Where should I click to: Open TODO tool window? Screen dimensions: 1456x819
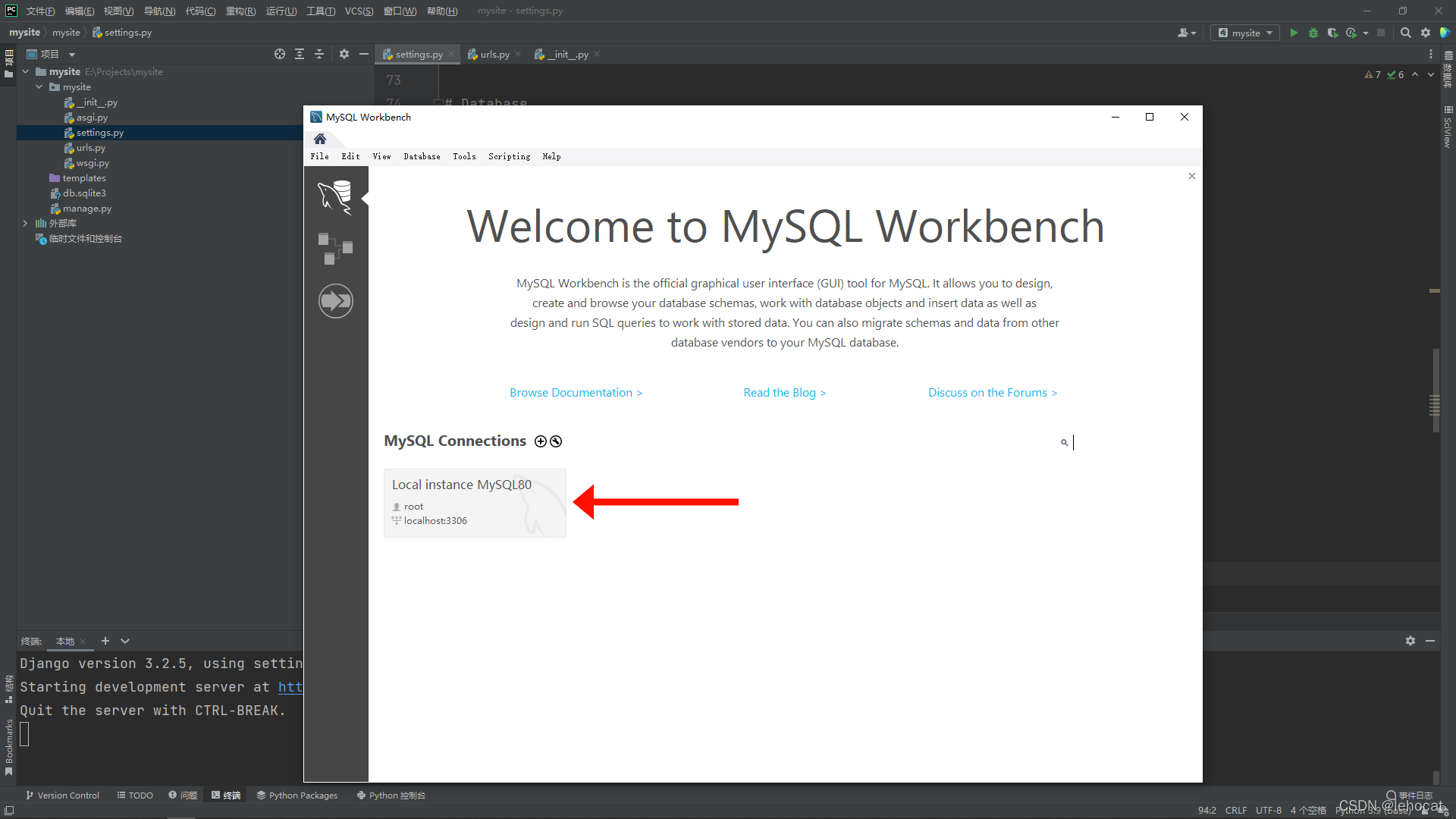[135, 795]
